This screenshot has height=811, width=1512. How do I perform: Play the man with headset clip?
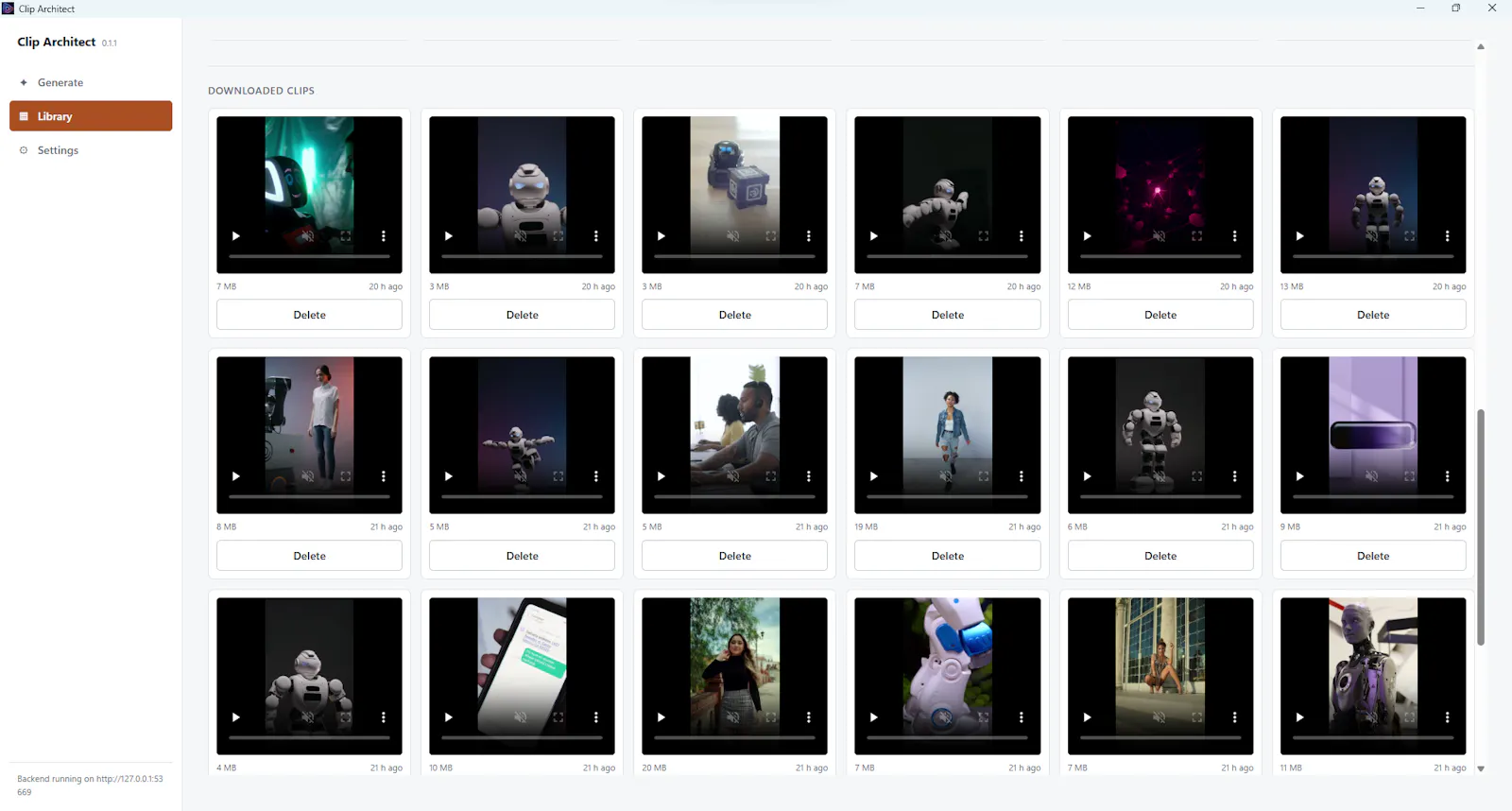[661, 476]
